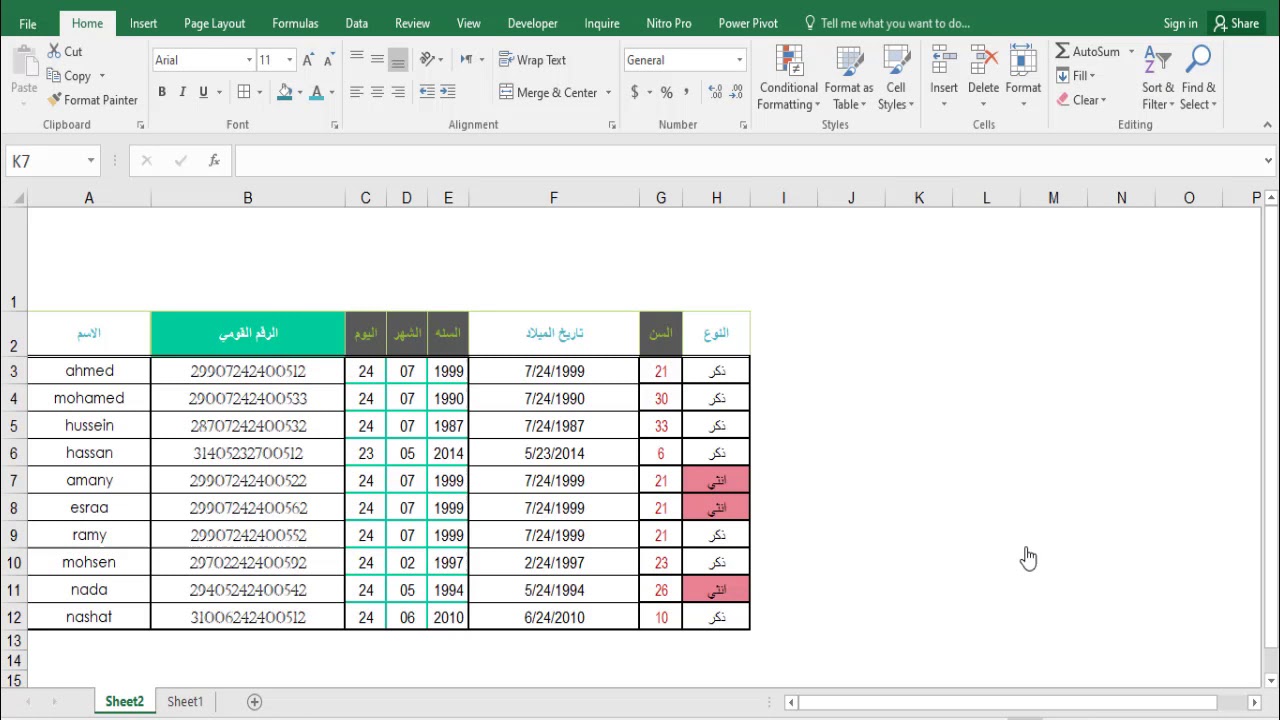
Task: Open font name Arial dropdown
Action: (x=249, y=60)
